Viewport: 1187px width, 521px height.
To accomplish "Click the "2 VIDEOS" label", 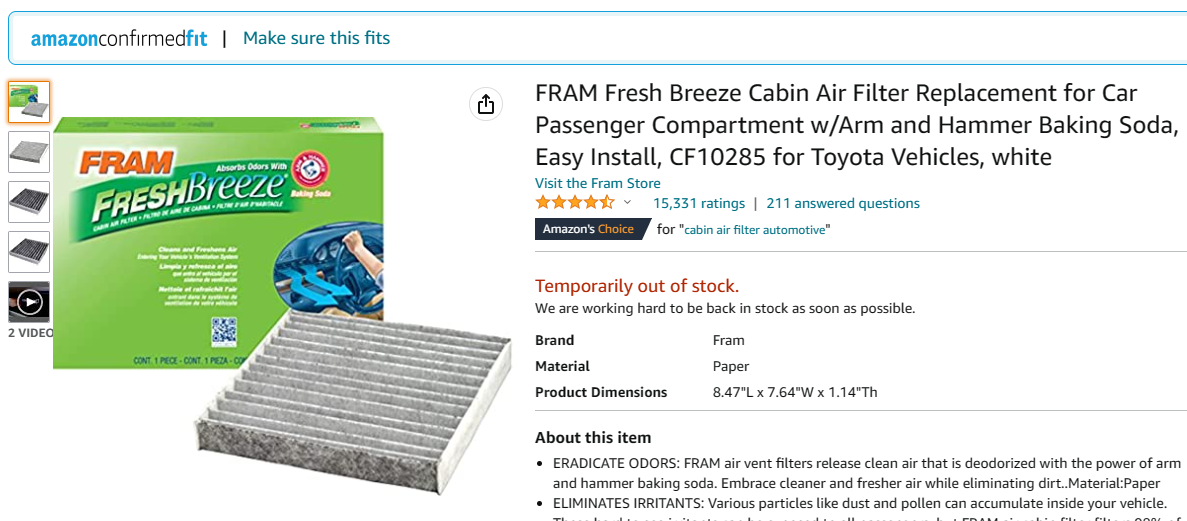I will [31, 333].
